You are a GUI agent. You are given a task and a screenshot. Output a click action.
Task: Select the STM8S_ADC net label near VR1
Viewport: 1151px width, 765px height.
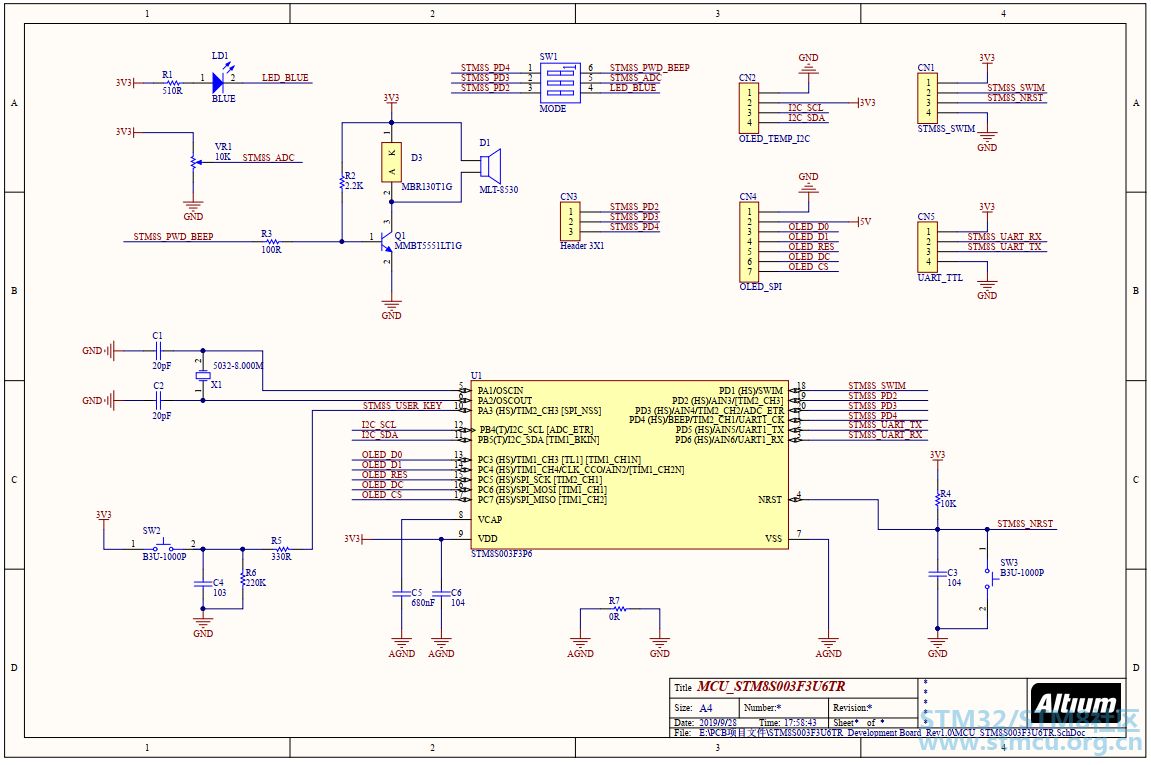coord(269,158)
